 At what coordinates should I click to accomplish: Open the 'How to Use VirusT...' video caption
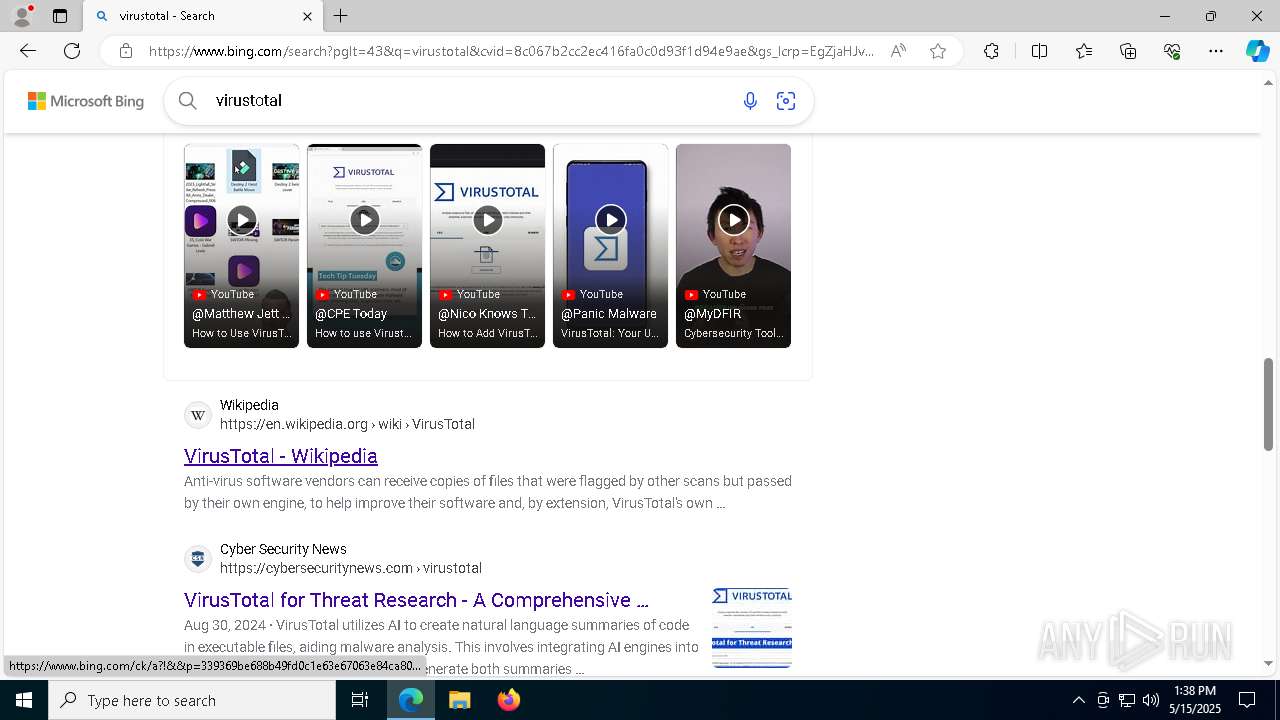[242, 333]
